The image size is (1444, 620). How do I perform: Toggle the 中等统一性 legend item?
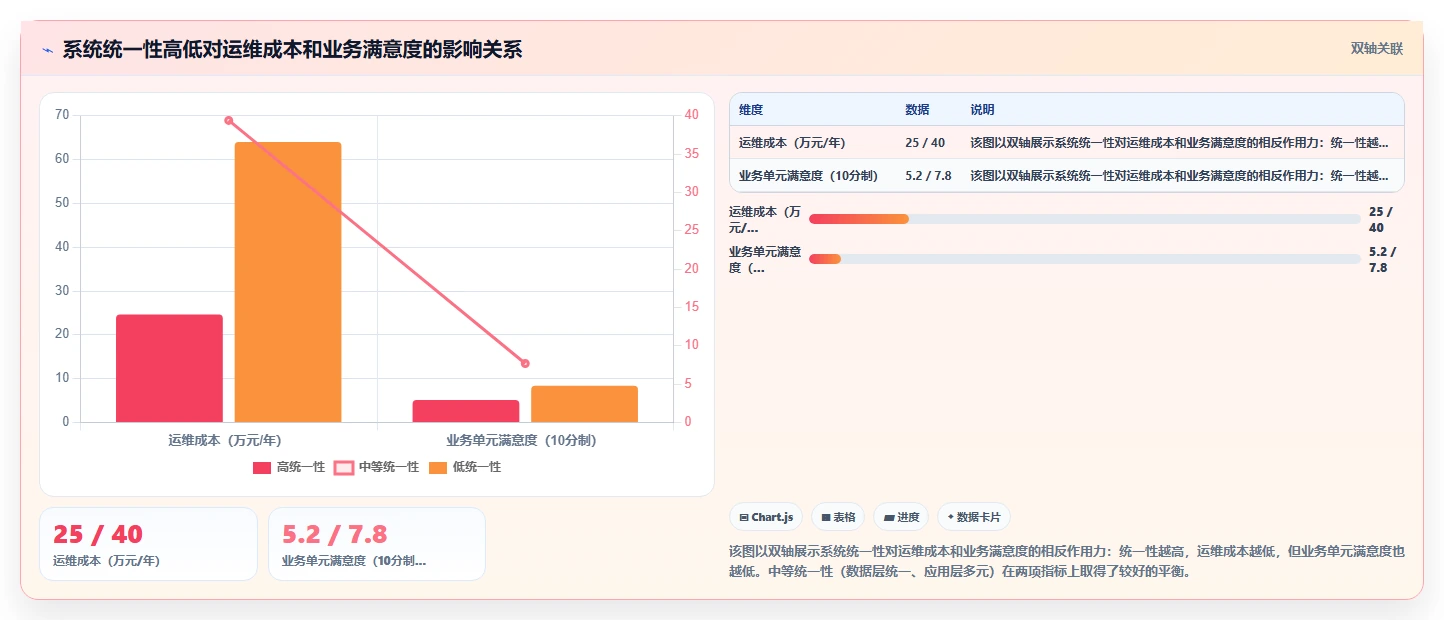pos(376,467)
